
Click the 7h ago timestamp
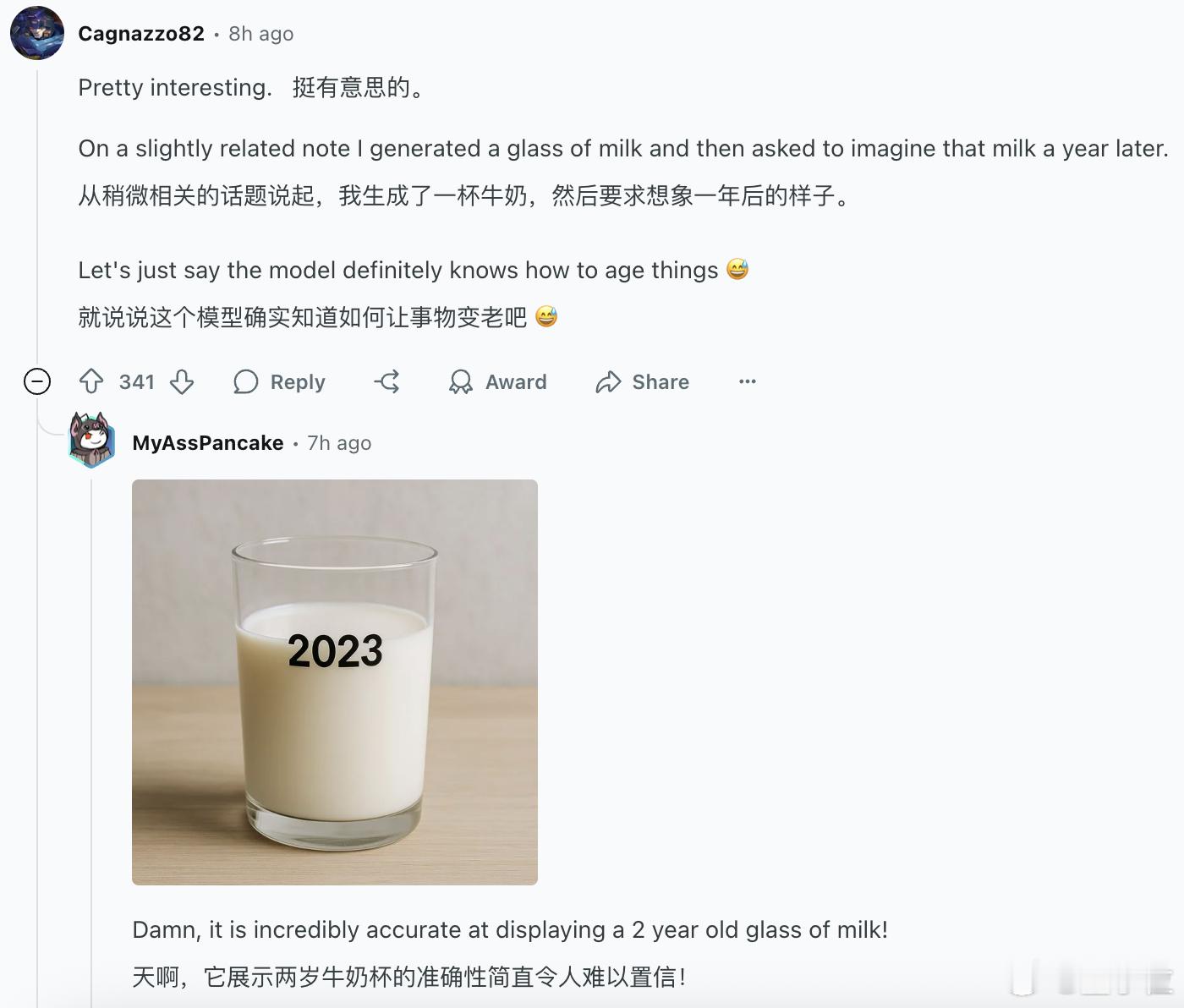(x=339, y=443)
